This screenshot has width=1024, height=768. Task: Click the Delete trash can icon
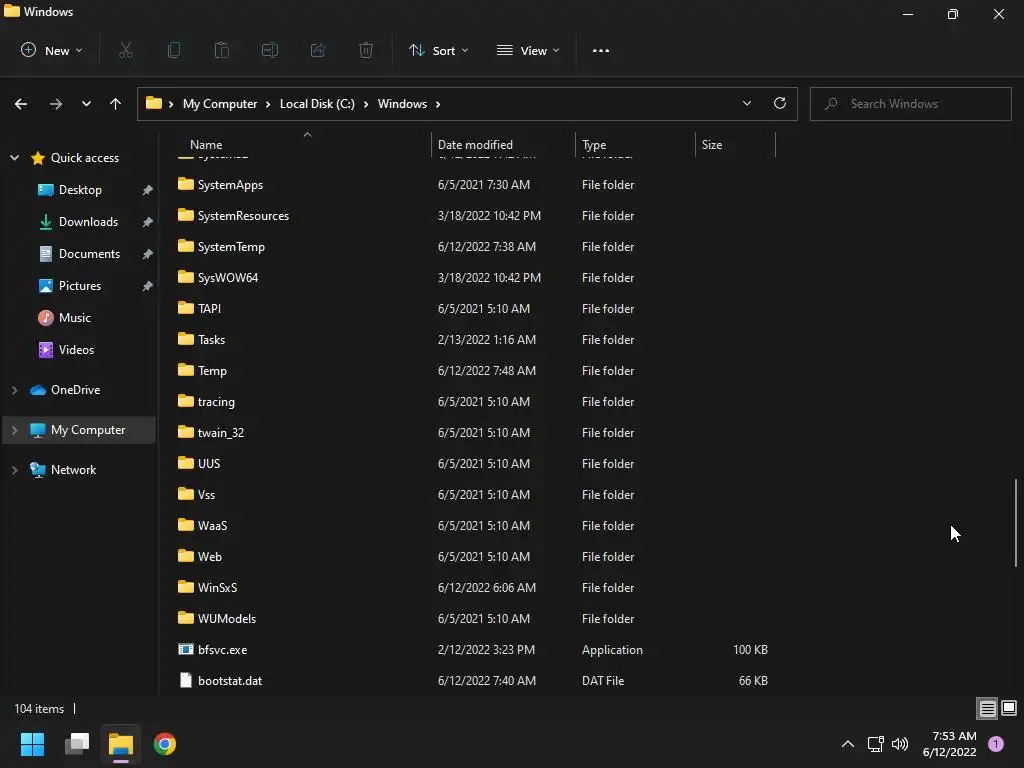pyautogui.click(x=366, y=50)
